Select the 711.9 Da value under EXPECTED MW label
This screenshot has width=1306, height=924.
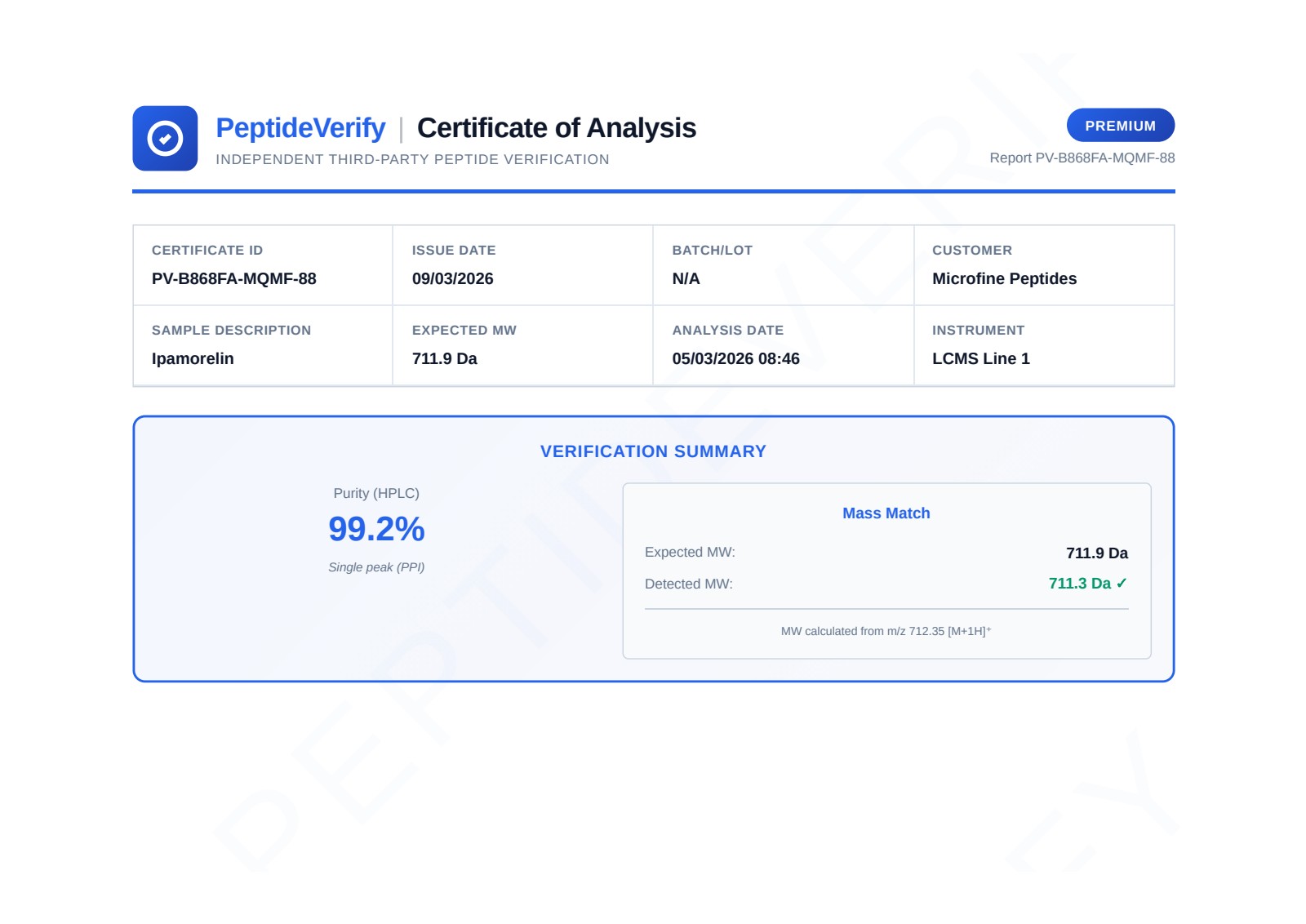click(444, 358)
